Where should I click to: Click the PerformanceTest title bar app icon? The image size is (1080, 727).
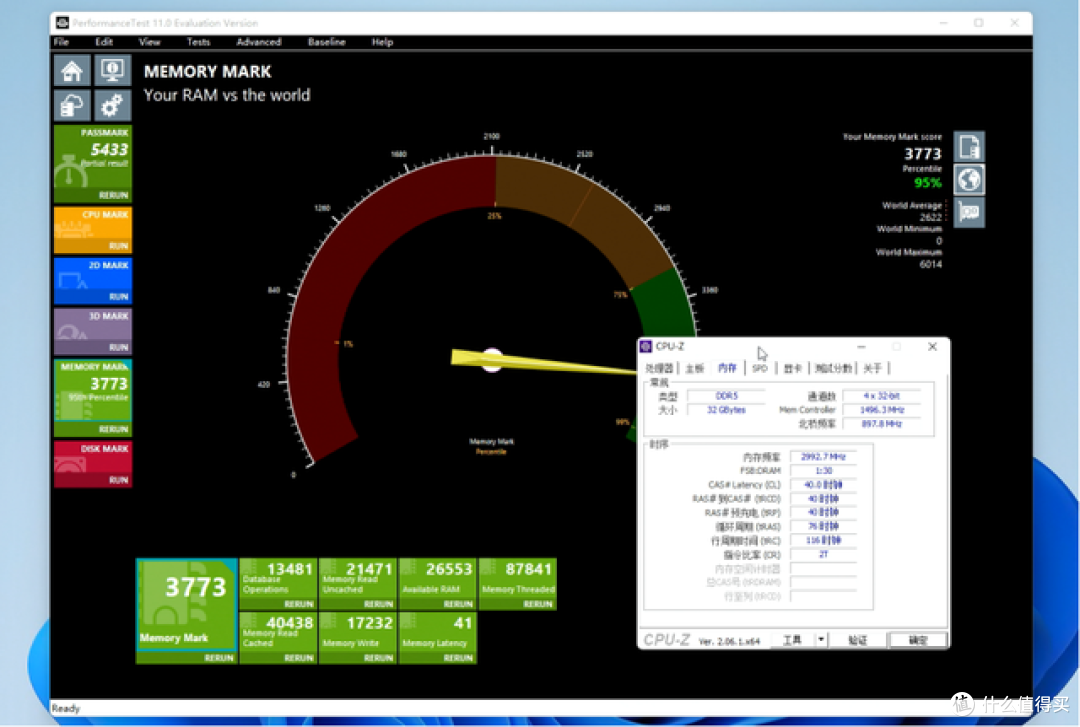coord(62,23)
